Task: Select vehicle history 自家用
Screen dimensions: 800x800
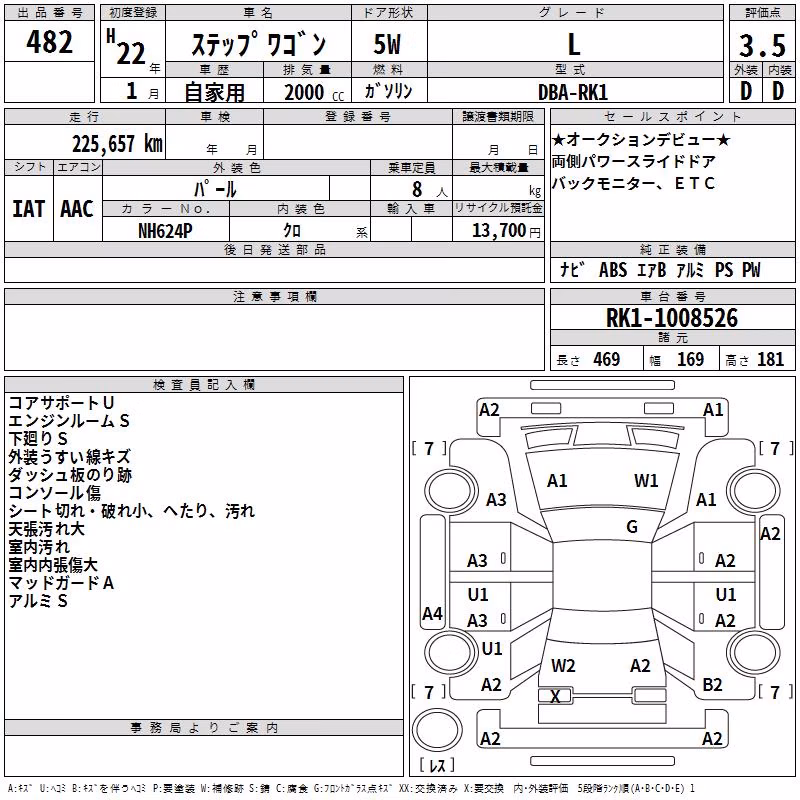Action: pyautogui.click(x=214, y=92)
